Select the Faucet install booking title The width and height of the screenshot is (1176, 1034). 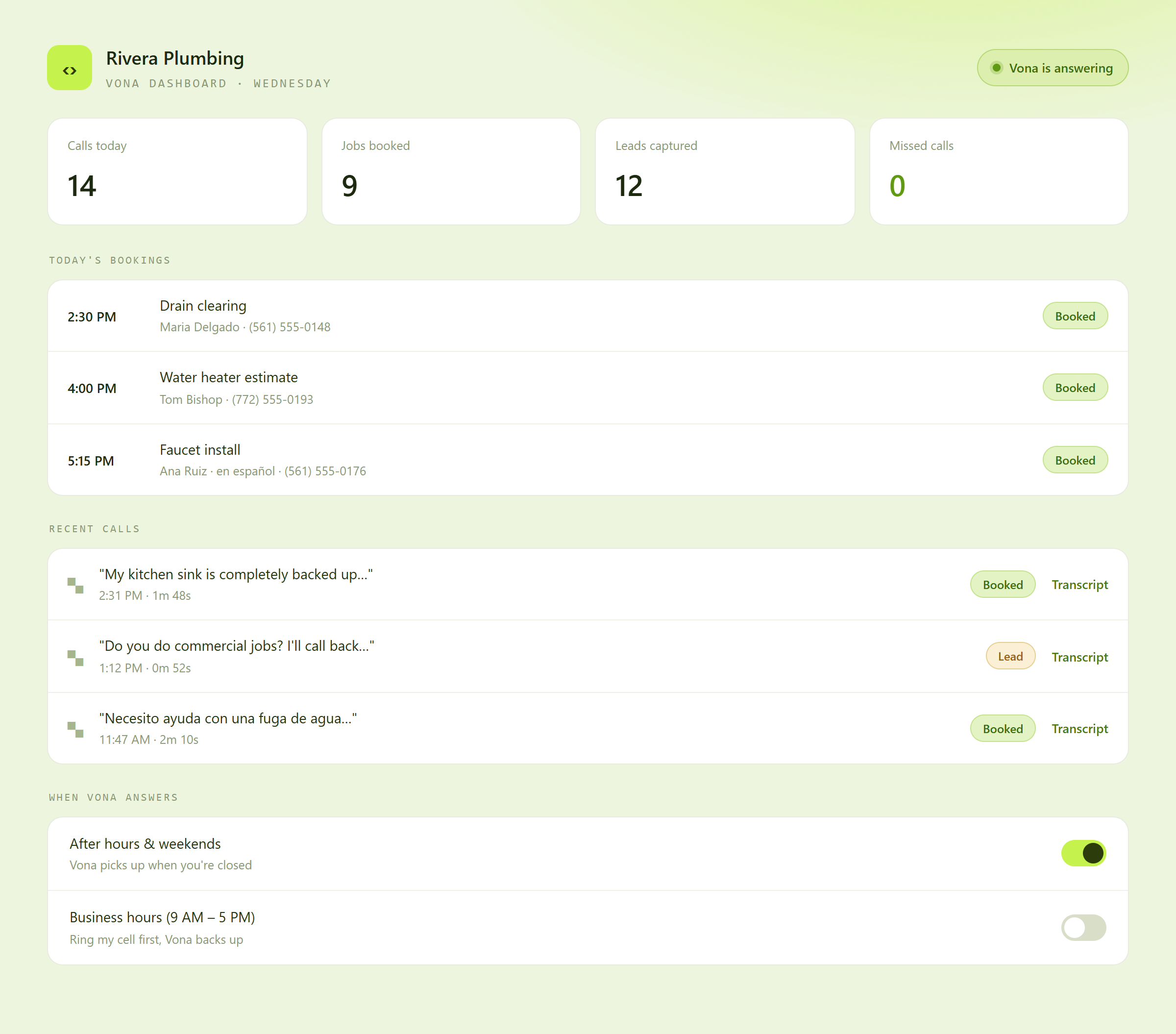(200, 450)
